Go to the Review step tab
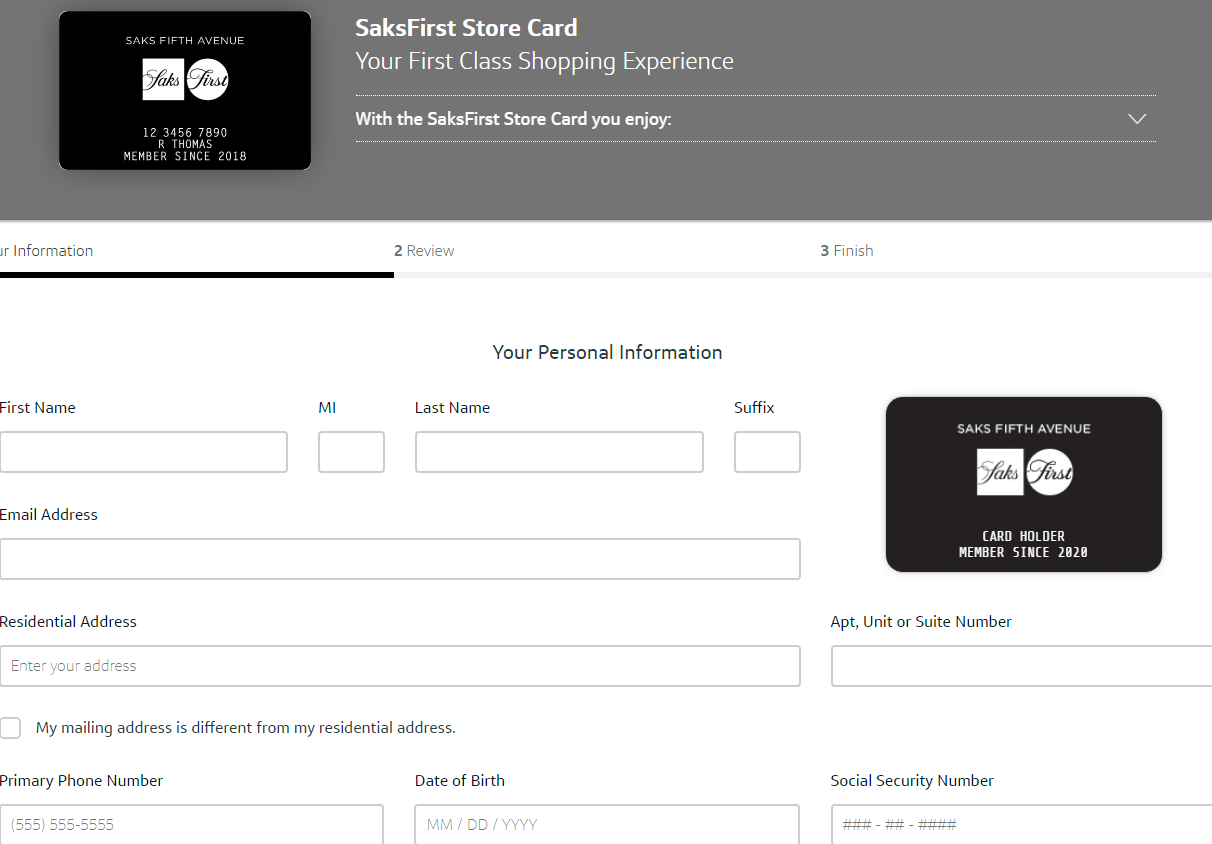The height and width of the screenshot is (844, 1212). [424, 251]
